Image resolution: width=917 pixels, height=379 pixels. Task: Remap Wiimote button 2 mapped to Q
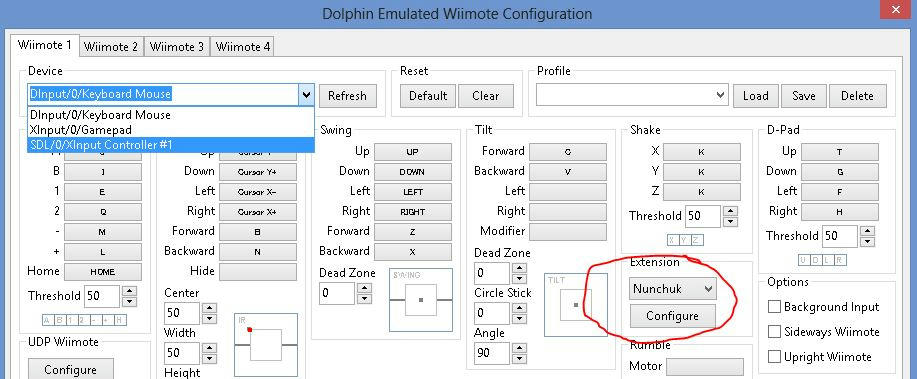(x=103, y=212)
